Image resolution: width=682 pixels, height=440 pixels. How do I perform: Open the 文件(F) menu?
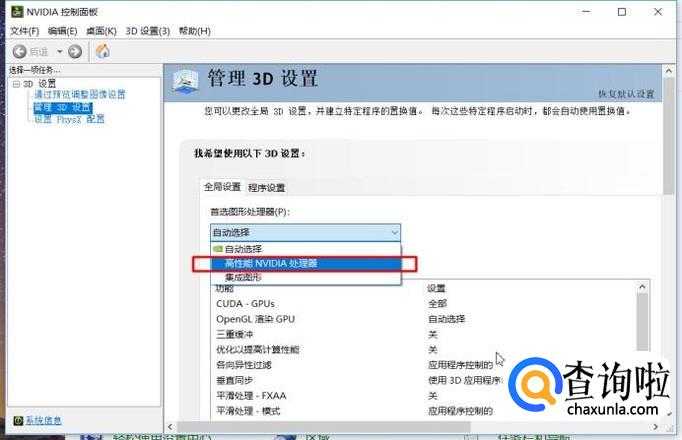coord(24,31)
